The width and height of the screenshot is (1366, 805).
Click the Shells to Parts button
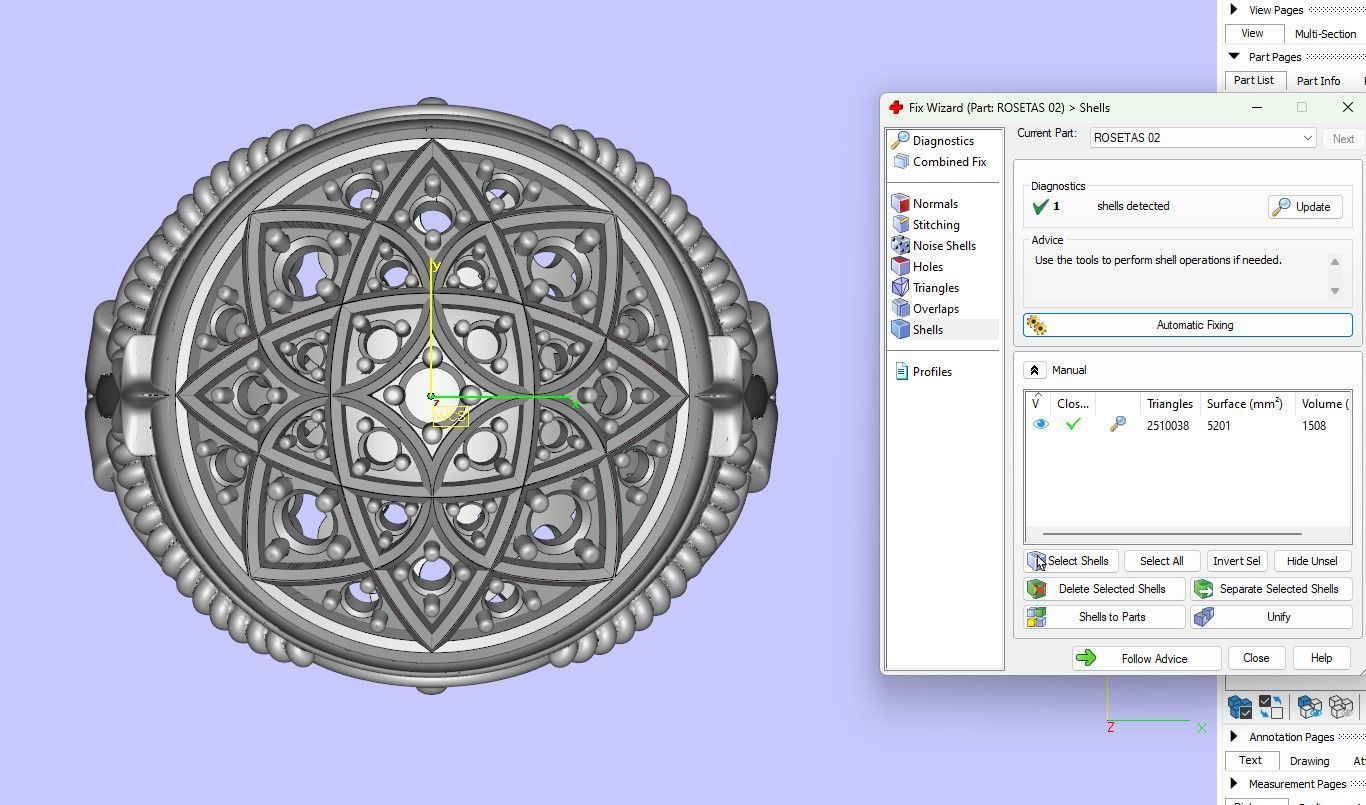click(x=1105, y=617)
